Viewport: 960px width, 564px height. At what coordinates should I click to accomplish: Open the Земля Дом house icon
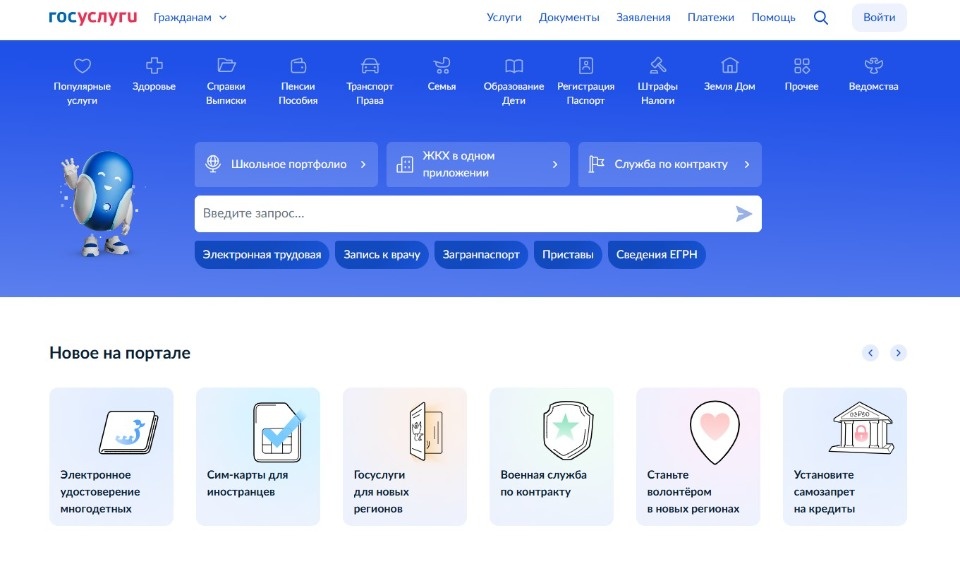[730, 66]
